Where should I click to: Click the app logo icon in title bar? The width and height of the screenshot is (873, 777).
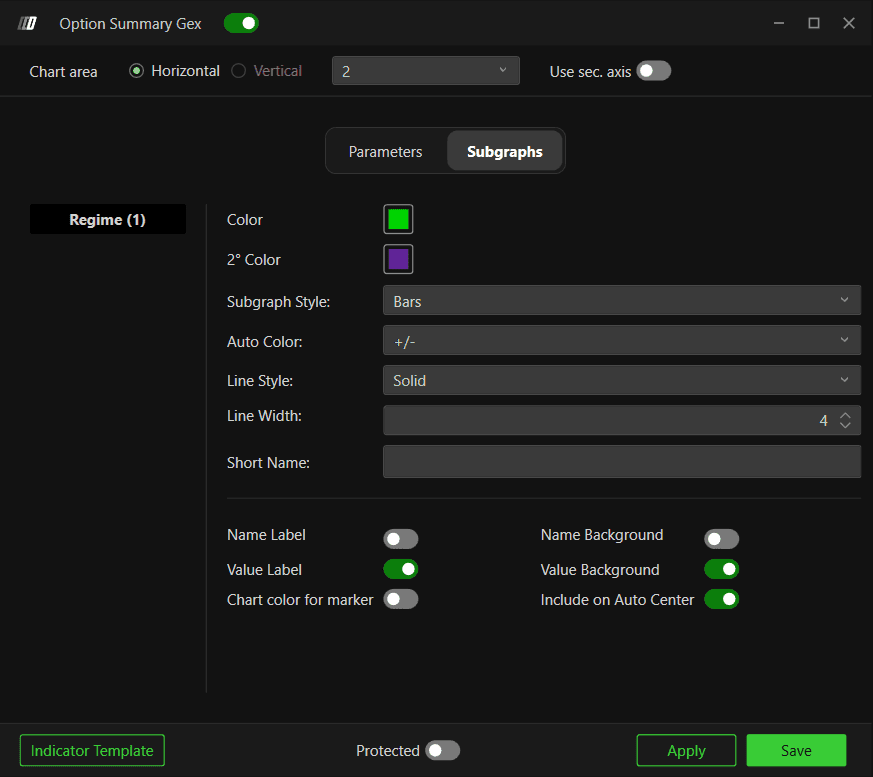(x=27, y=23)
